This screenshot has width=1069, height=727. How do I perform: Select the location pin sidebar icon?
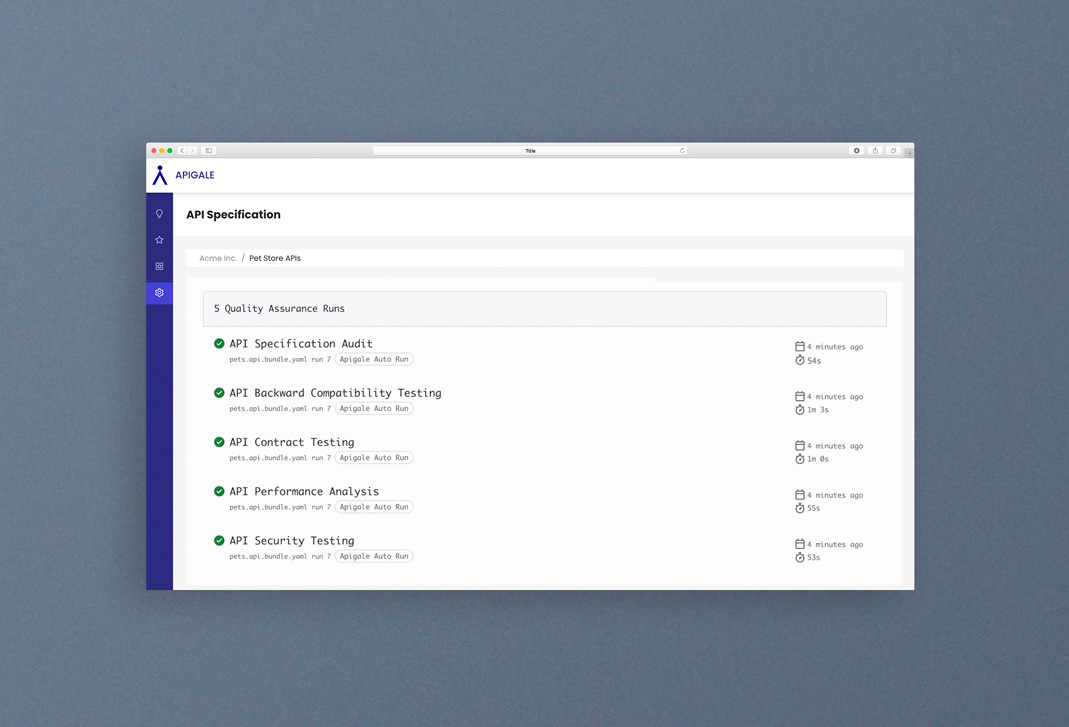point(159,213)
